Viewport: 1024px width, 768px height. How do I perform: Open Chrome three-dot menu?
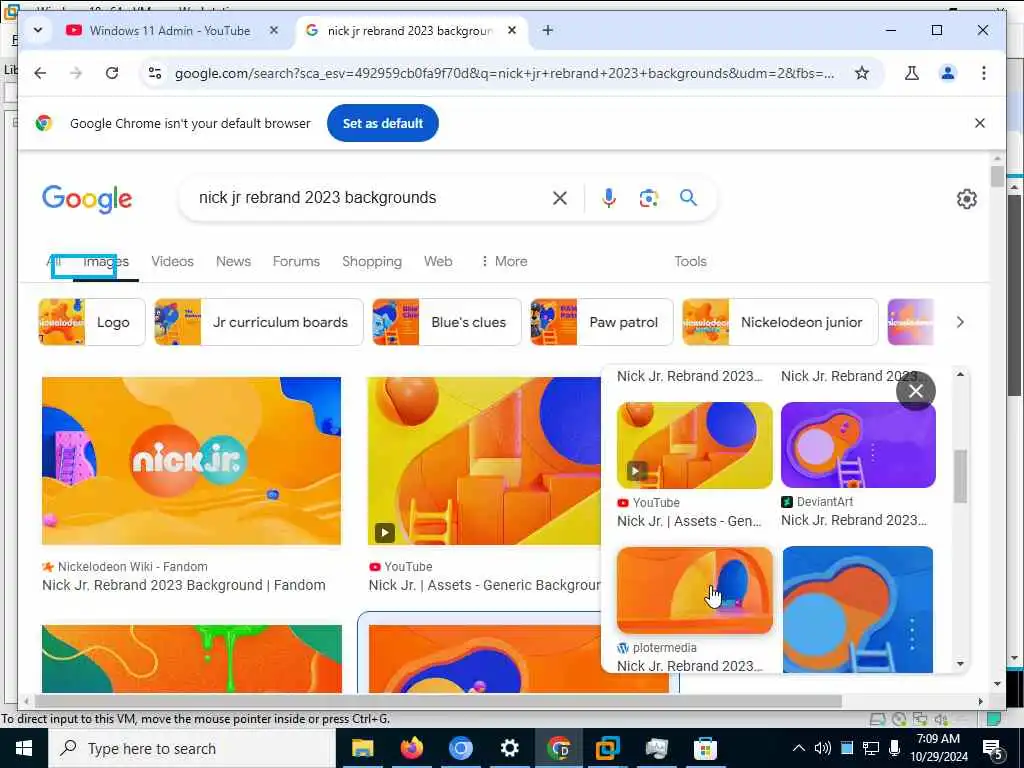[984, 73]
